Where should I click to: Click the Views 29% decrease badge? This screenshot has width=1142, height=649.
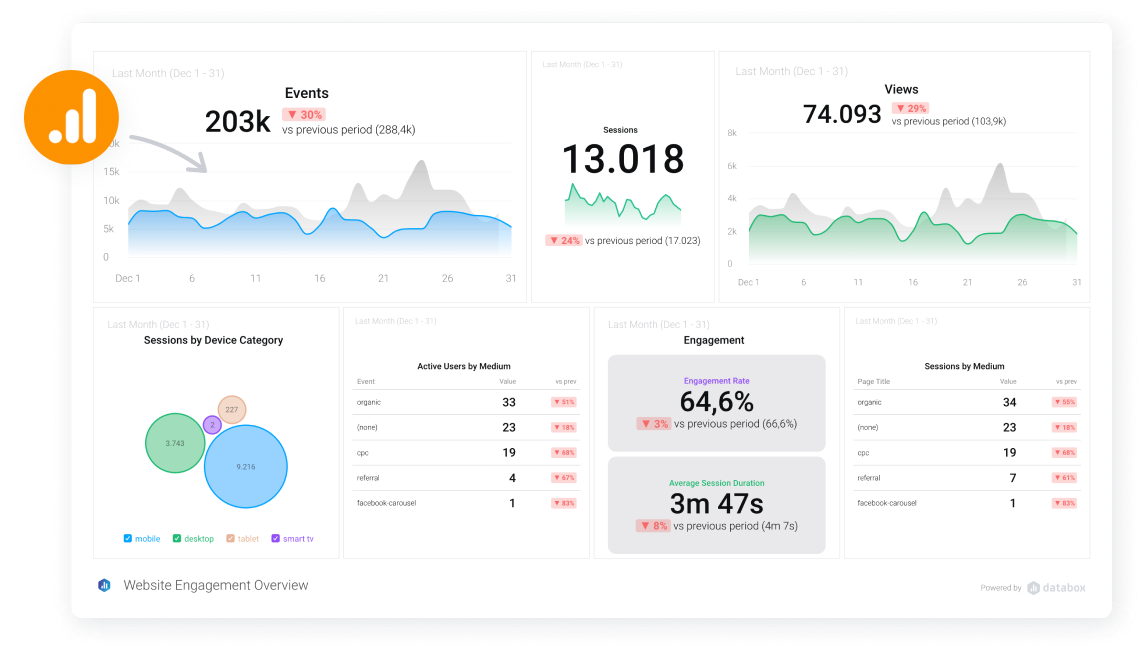(910, 108)
